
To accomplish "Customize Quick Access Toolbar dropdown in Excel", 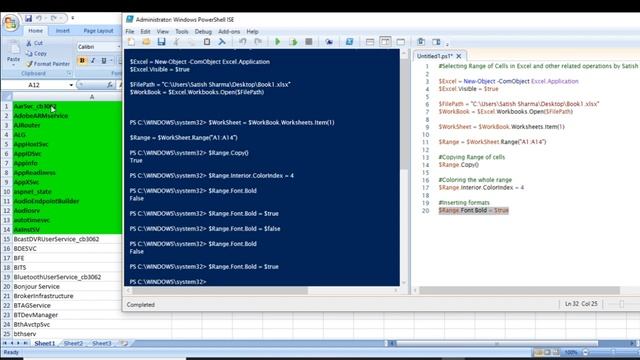I will (73, 18).
